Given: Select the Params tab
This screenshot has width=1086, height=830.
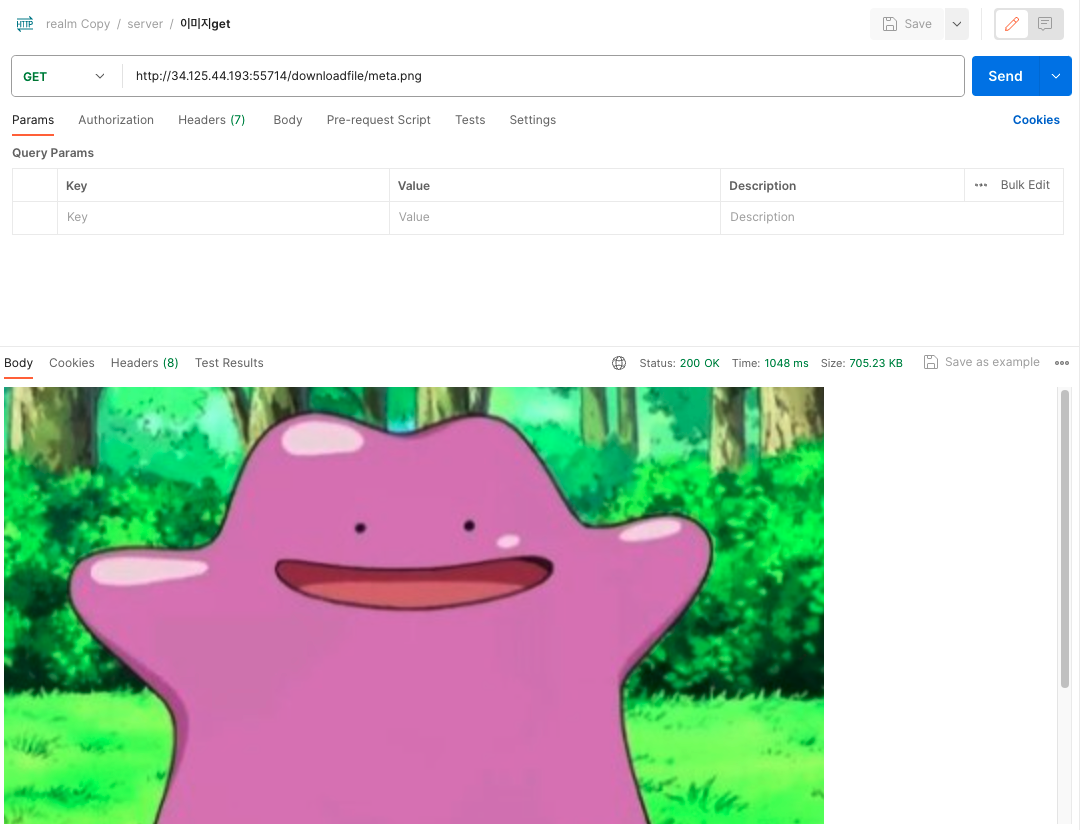Looking at the screenshot, I should pos(33,120).
